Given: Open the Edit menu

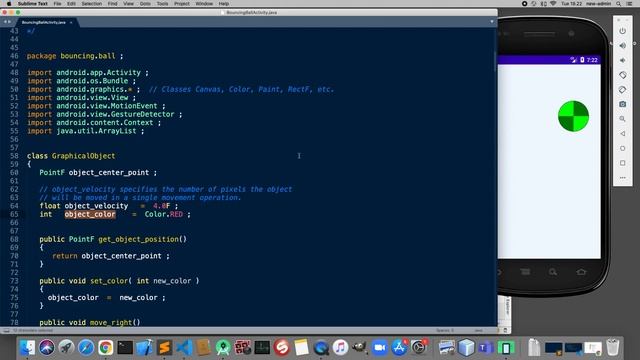Looking at the screenshot, I should pyautogui.click(x=71, y=3).
